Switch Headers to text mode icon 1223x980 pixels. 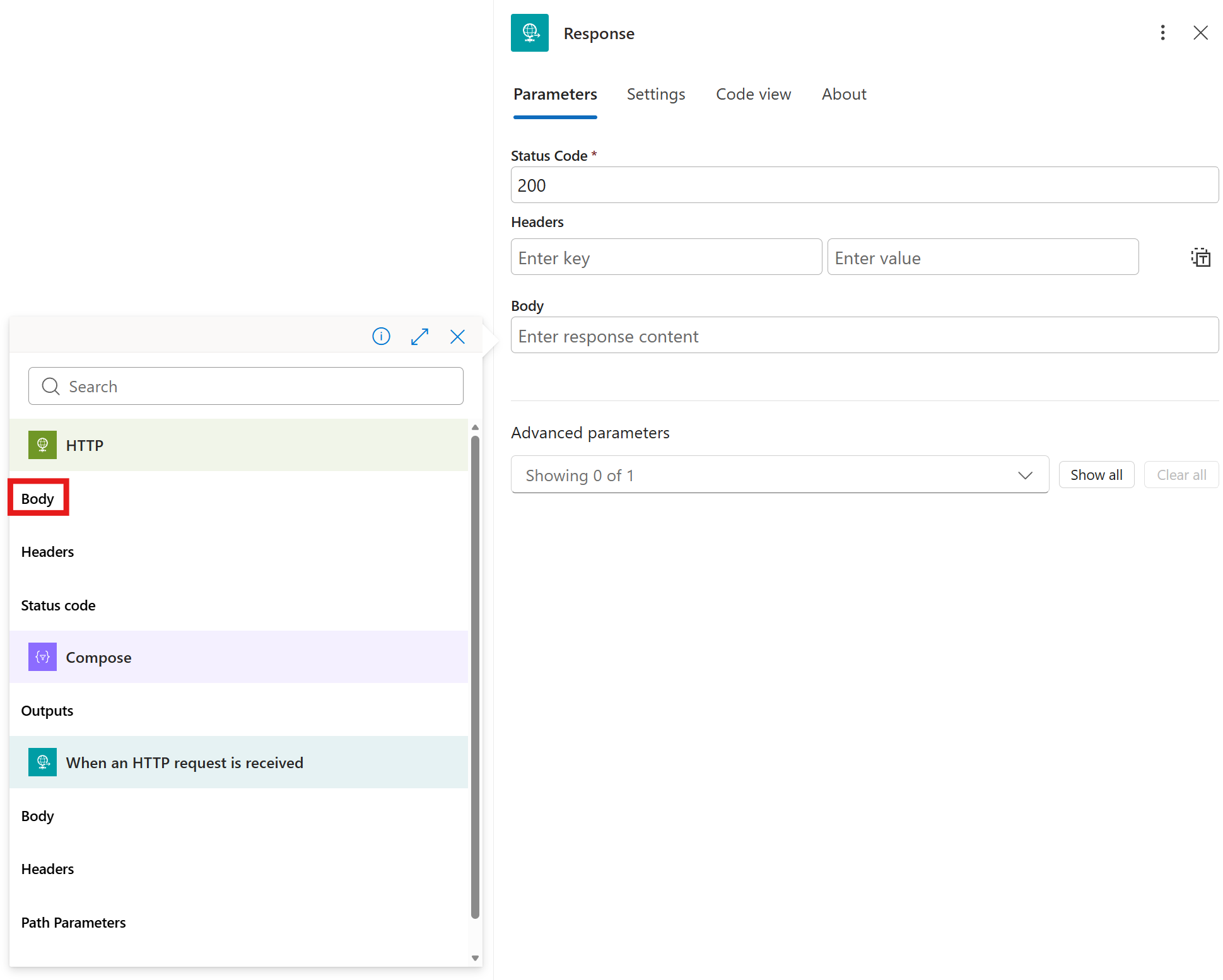(x=1200, y=257)
